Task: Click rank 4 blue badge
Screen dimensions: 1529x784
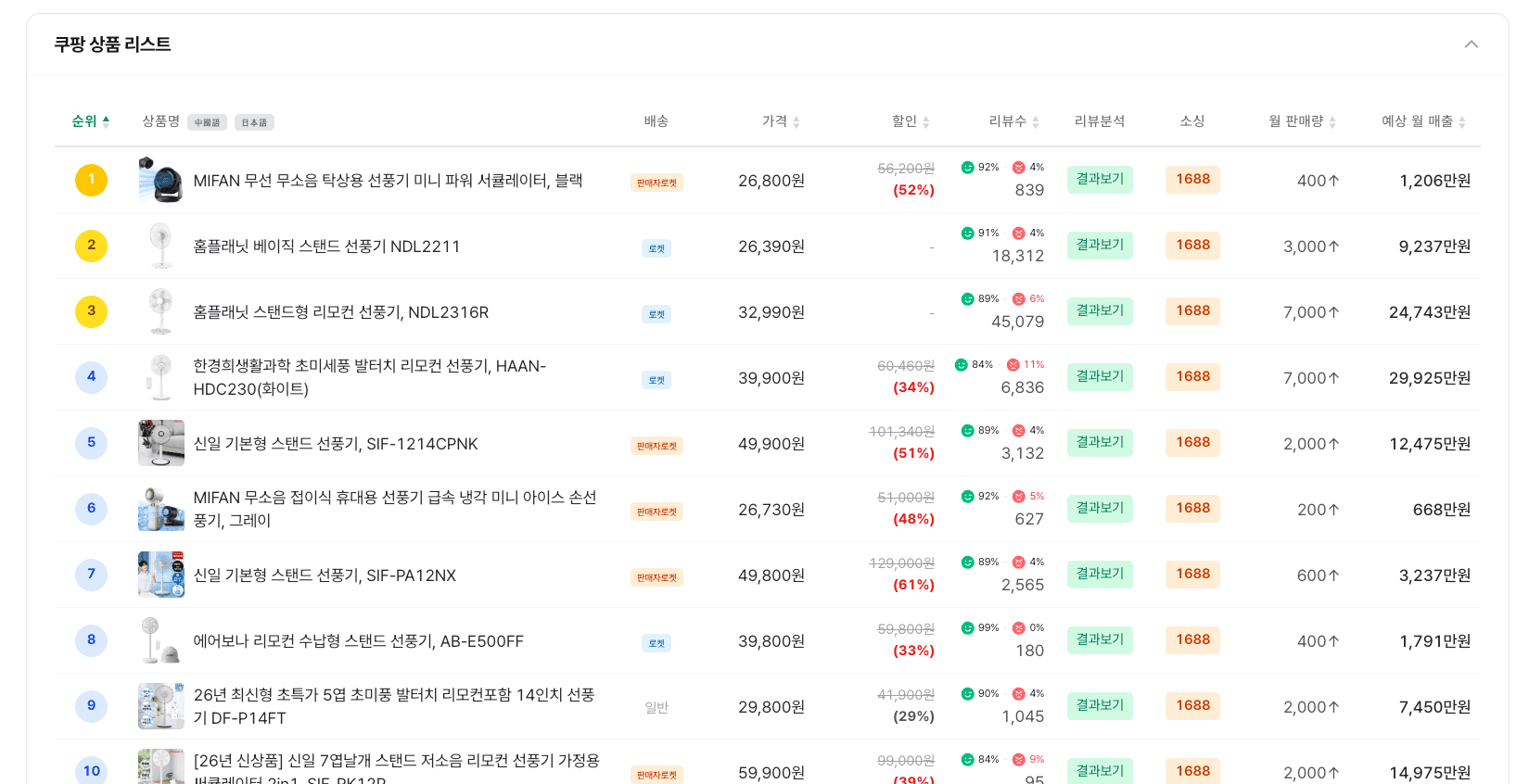Action: (91, 377)
